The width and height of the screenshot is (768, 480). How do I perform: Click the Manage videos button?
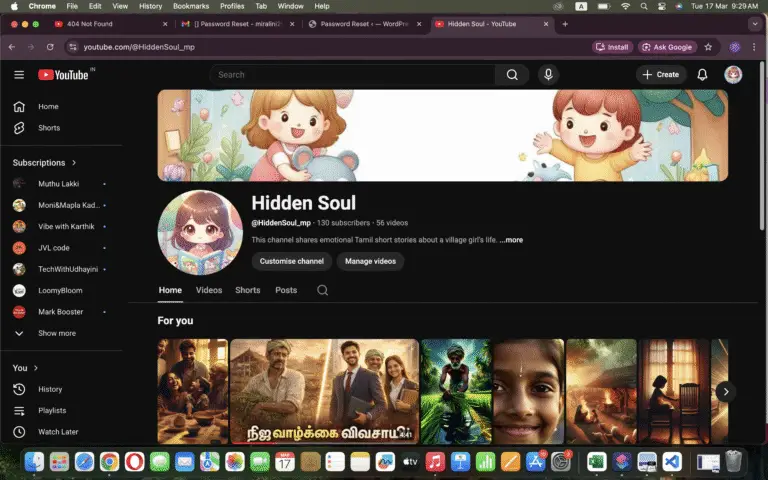(370, 261)
